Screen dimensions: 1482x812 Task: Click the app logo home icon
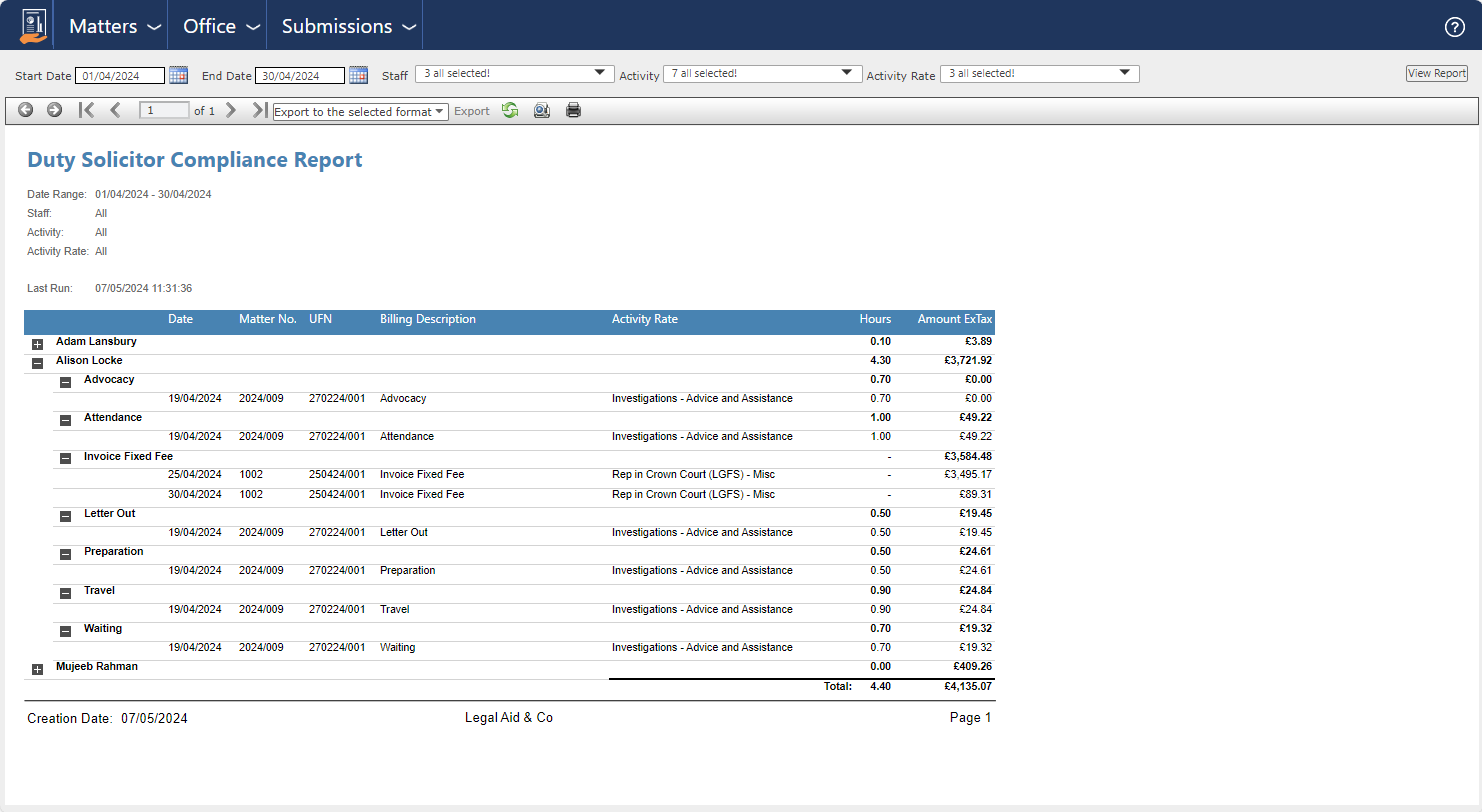pos(33,26)
